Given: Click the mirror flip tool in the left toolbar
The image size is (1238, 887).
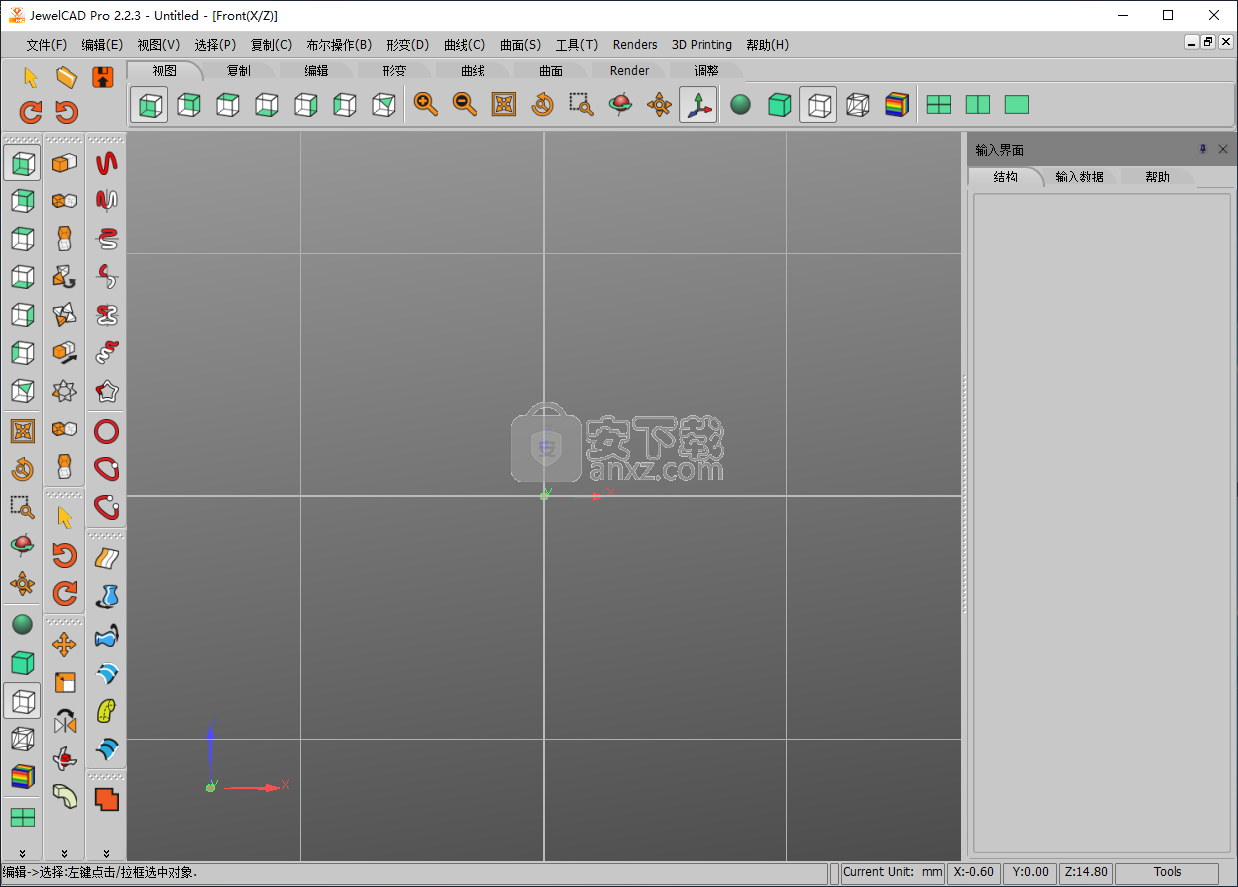Looking at the screenshot, I should click(65, 720).
